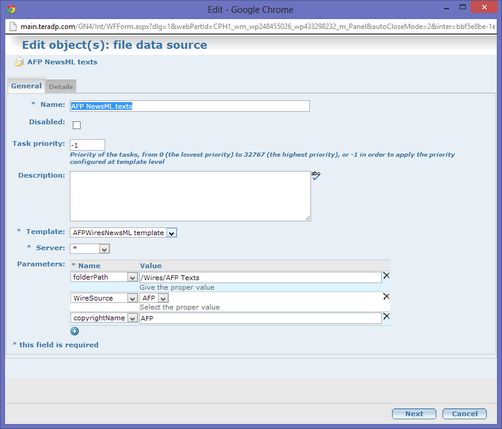This screenshot has height=429, width=502.
Task: Toggle the Disabled checkbox
Action: tap(77, 125)
